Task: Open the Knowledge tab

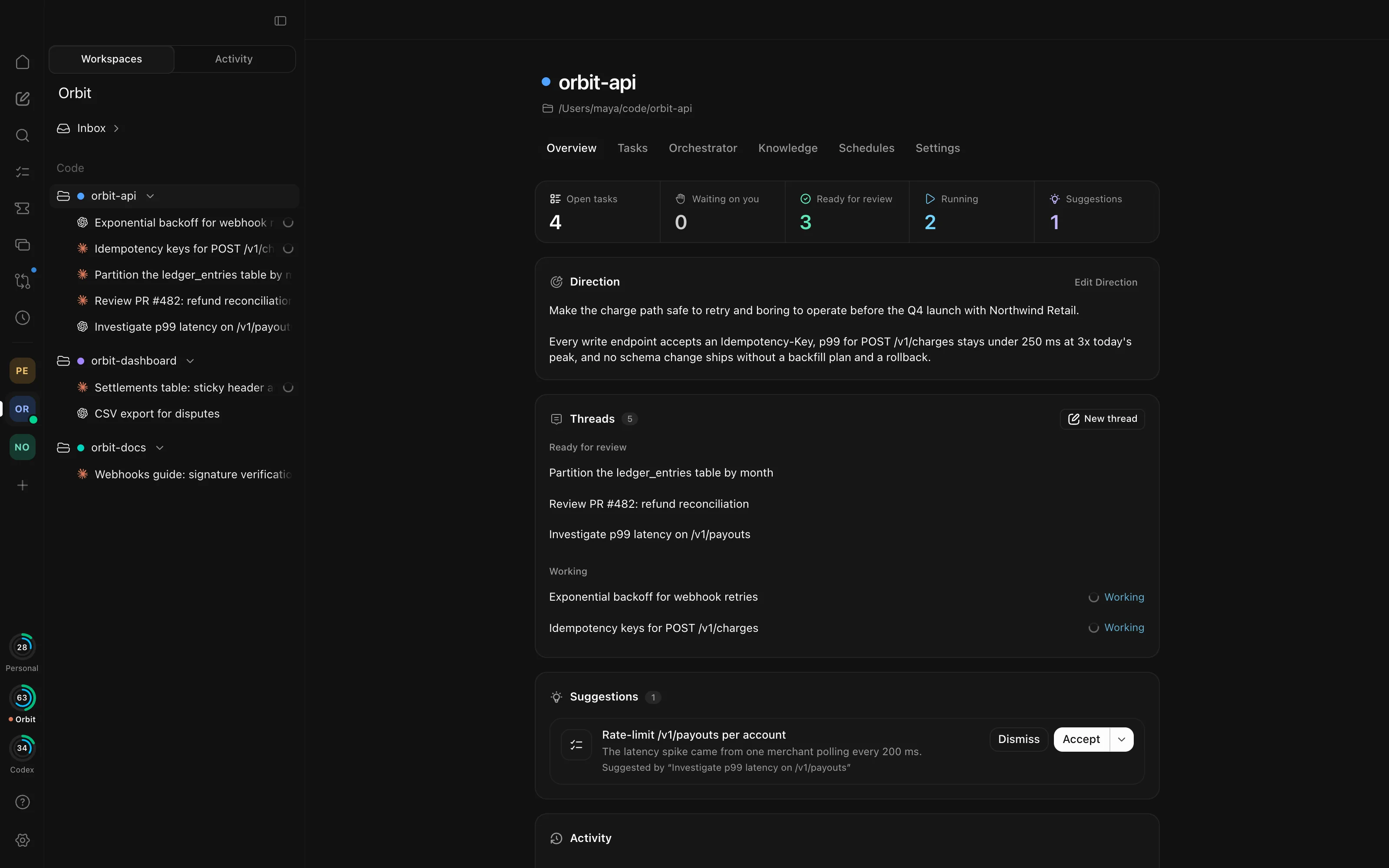Action: pyautogui.click(x=787, y=148)
